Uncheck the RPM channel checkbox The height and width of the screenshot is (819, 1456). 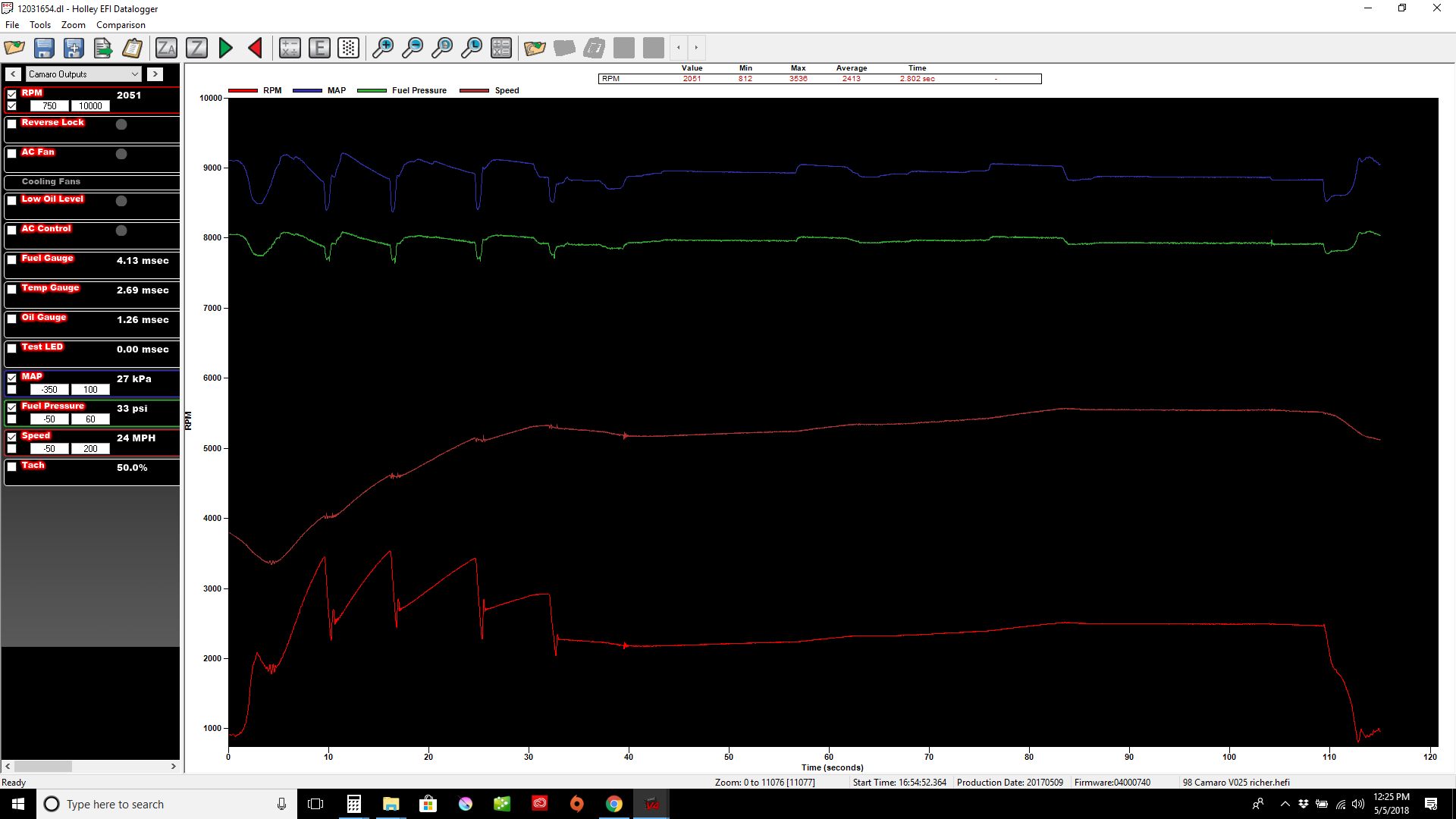(x=12, y=93)
